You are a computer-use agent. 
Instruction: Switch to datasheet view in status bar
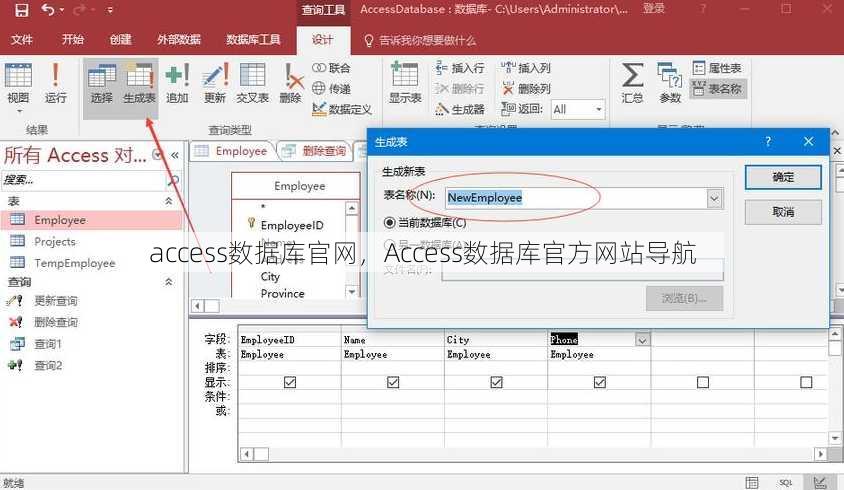click(x=752, y=482)
